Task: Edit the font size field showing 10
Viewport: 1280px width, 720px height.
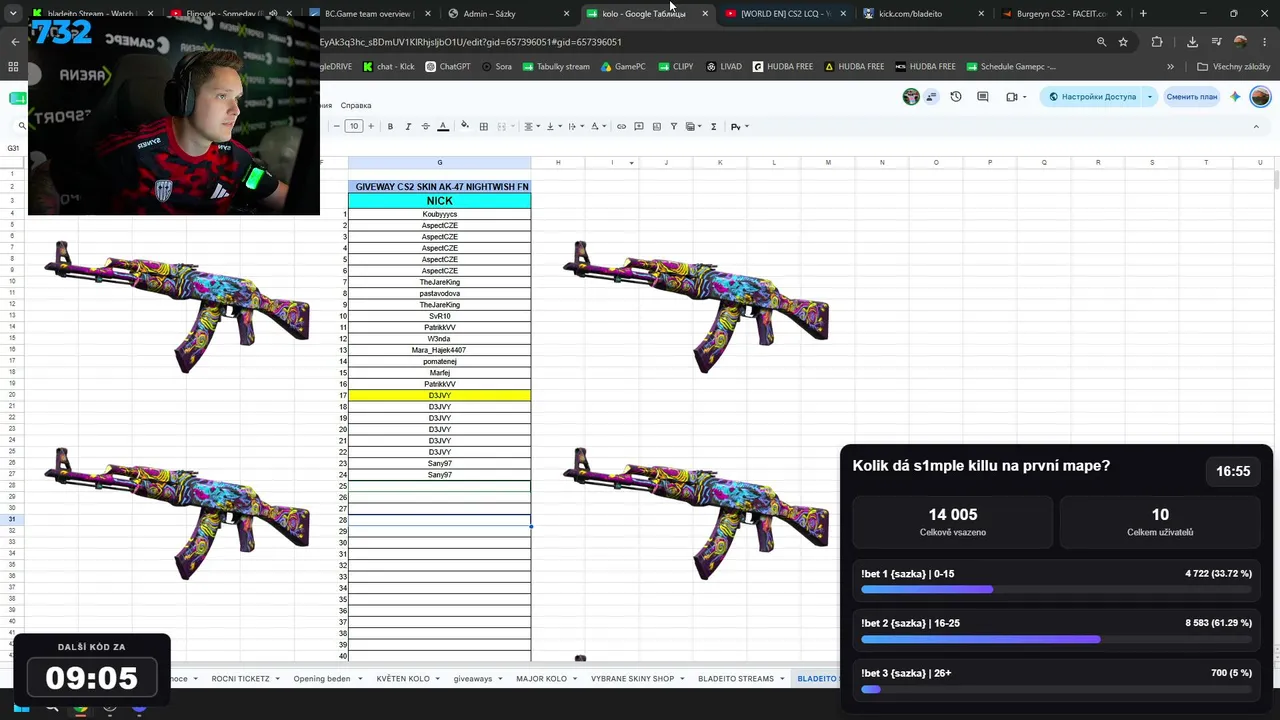Action: click(353, 126)
